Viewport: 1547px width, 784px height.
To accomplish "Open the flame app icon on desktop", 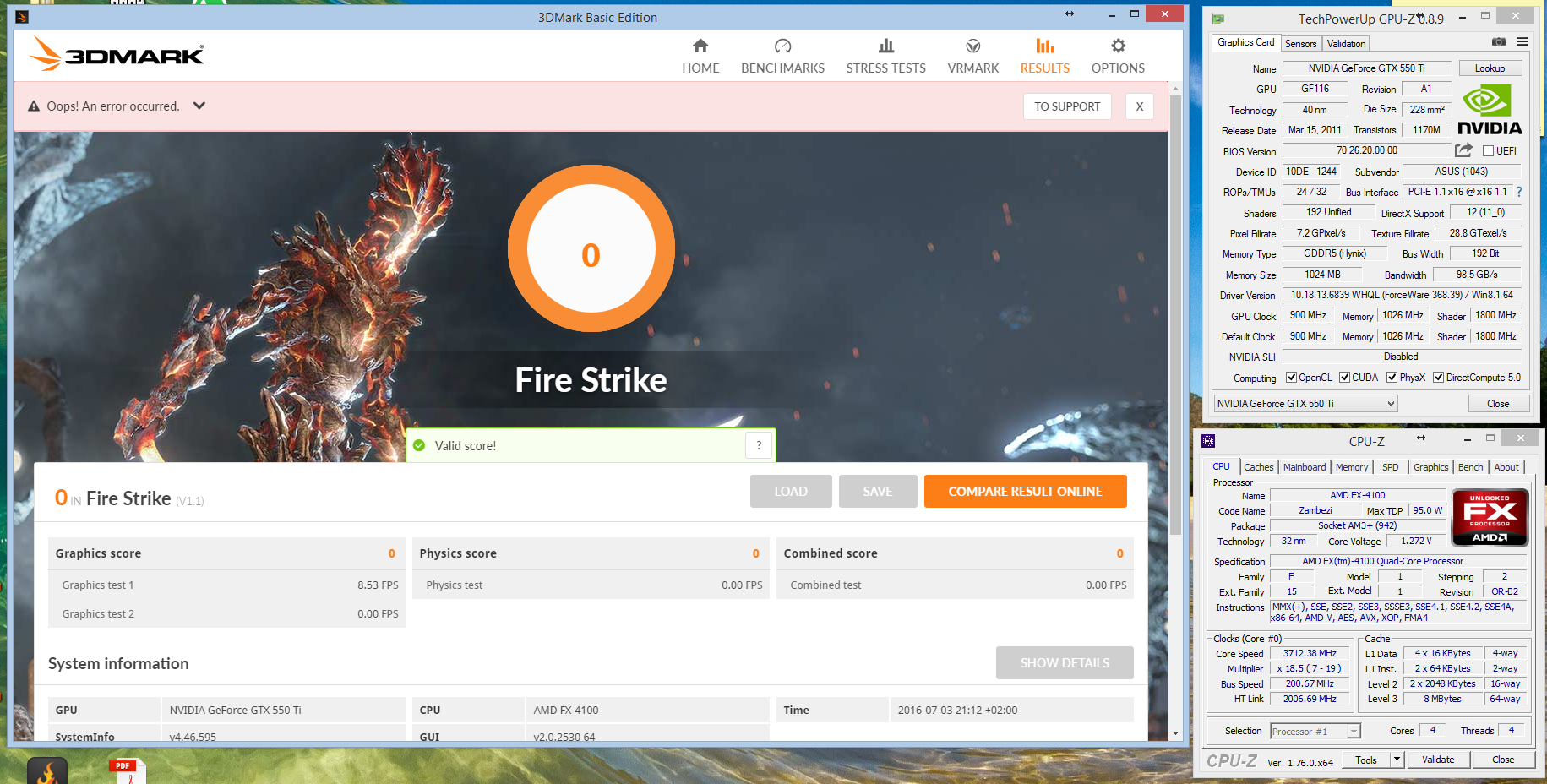I will tap(47, 770).
